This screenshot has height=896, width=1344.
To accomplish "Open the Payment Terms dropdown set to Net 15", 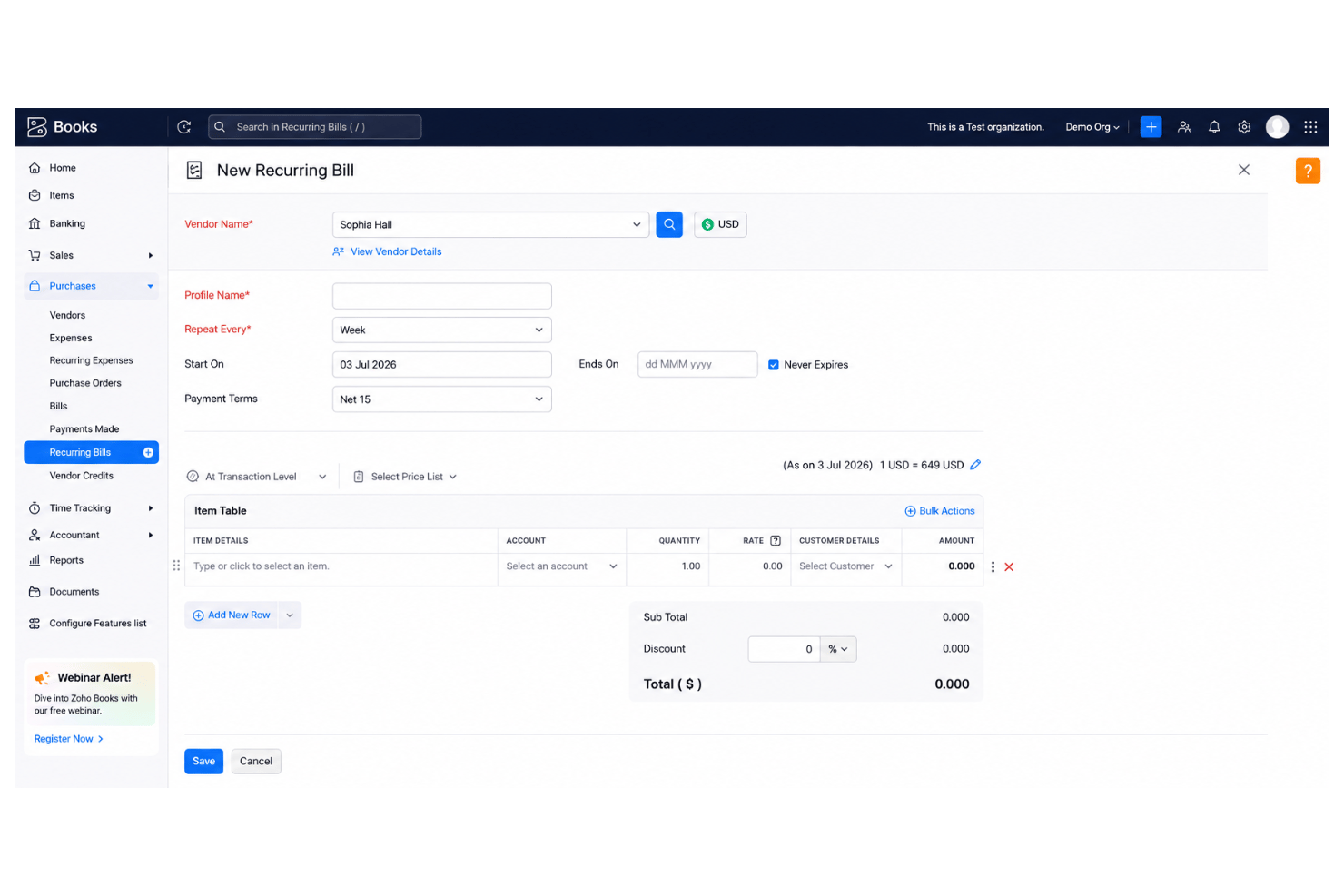I will [441, 399].
